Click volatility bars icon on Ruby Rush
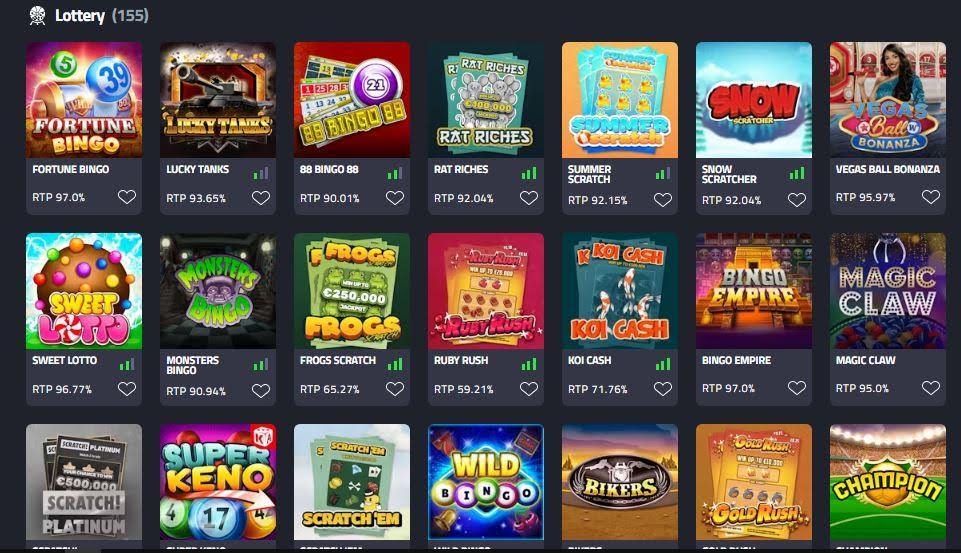The image size is (961, 553). coord(529,365)
